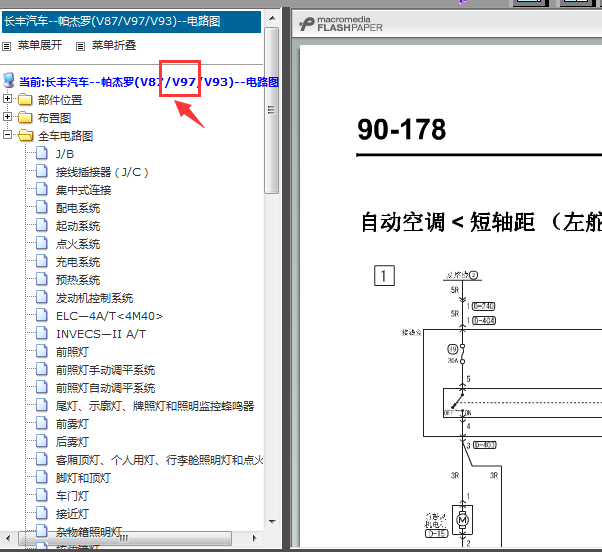Open the 起动系统 entry
Screen dimensions: 602x552
click(78, 226)
